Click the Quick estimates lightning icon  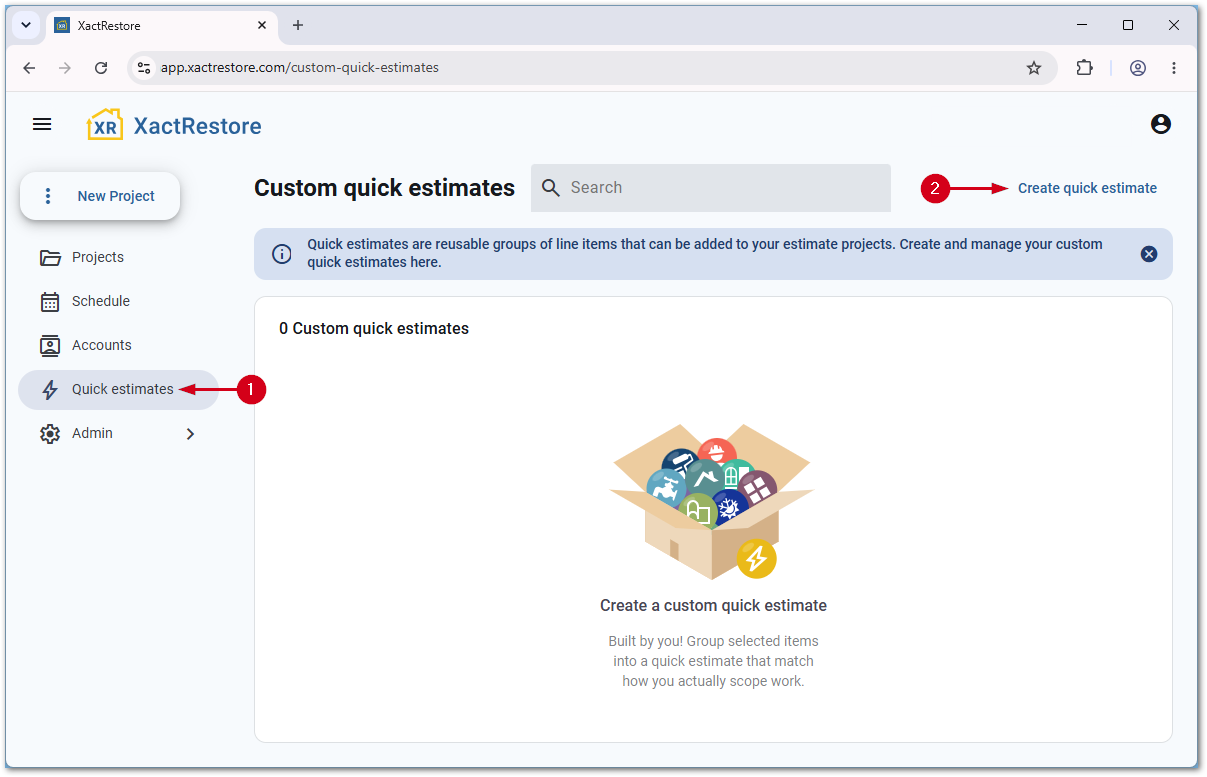coord(50,390)
